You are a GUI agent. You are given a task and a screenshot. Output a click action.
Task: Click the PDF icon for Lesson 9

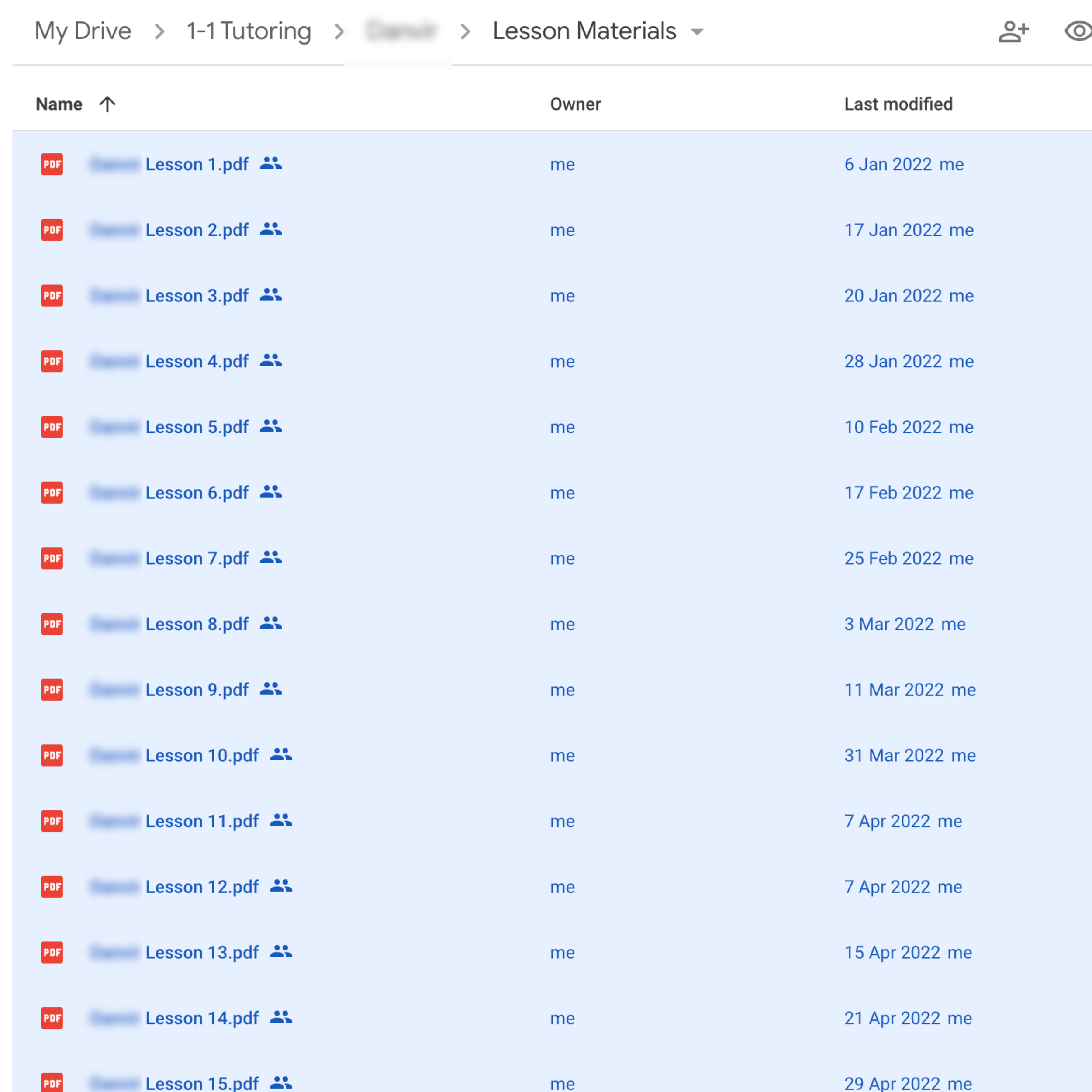(x=52, y=690)
